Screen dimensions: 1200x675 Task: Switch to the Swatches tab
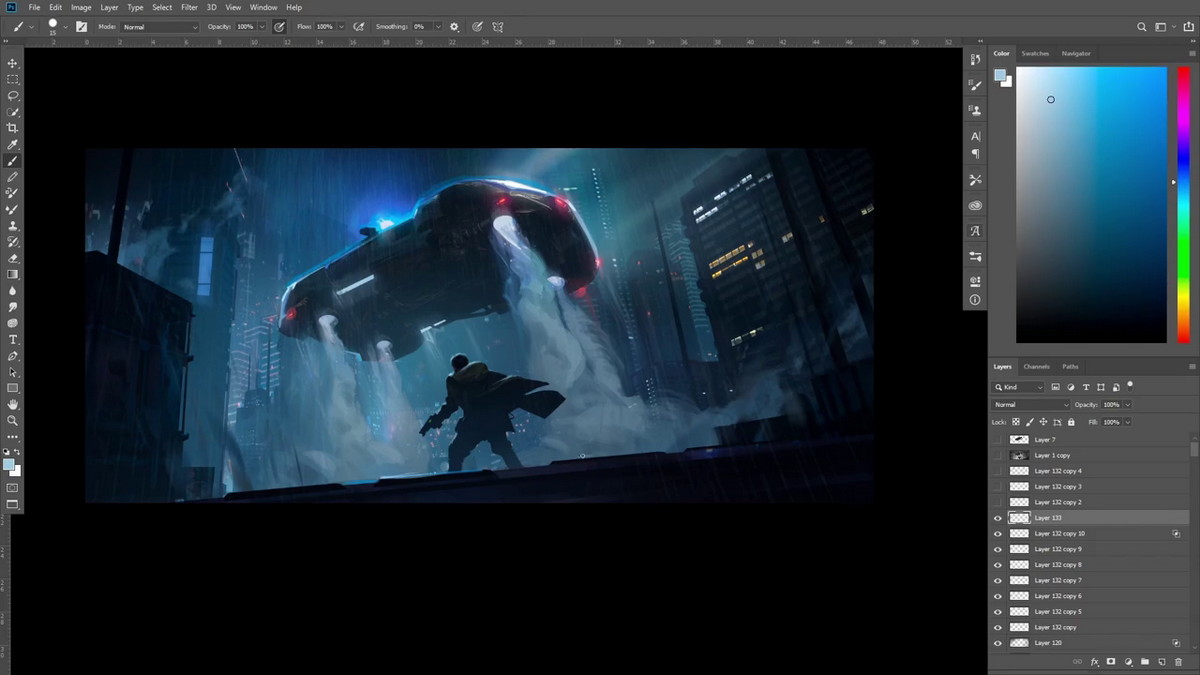pyautogui.click(x=1035, y=53)
